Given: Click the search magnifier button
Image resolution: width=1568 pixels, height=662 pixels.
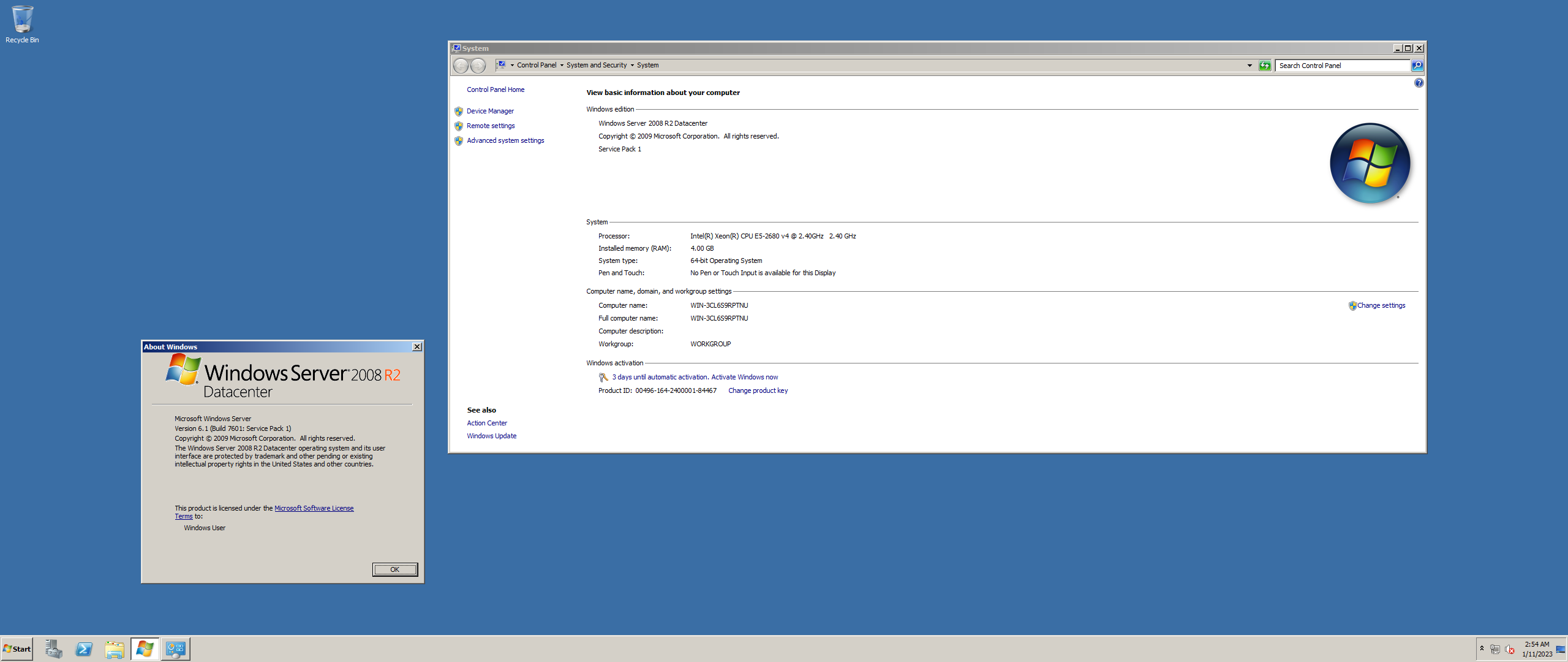Looking at the screenshot, I should (1417, 66).
